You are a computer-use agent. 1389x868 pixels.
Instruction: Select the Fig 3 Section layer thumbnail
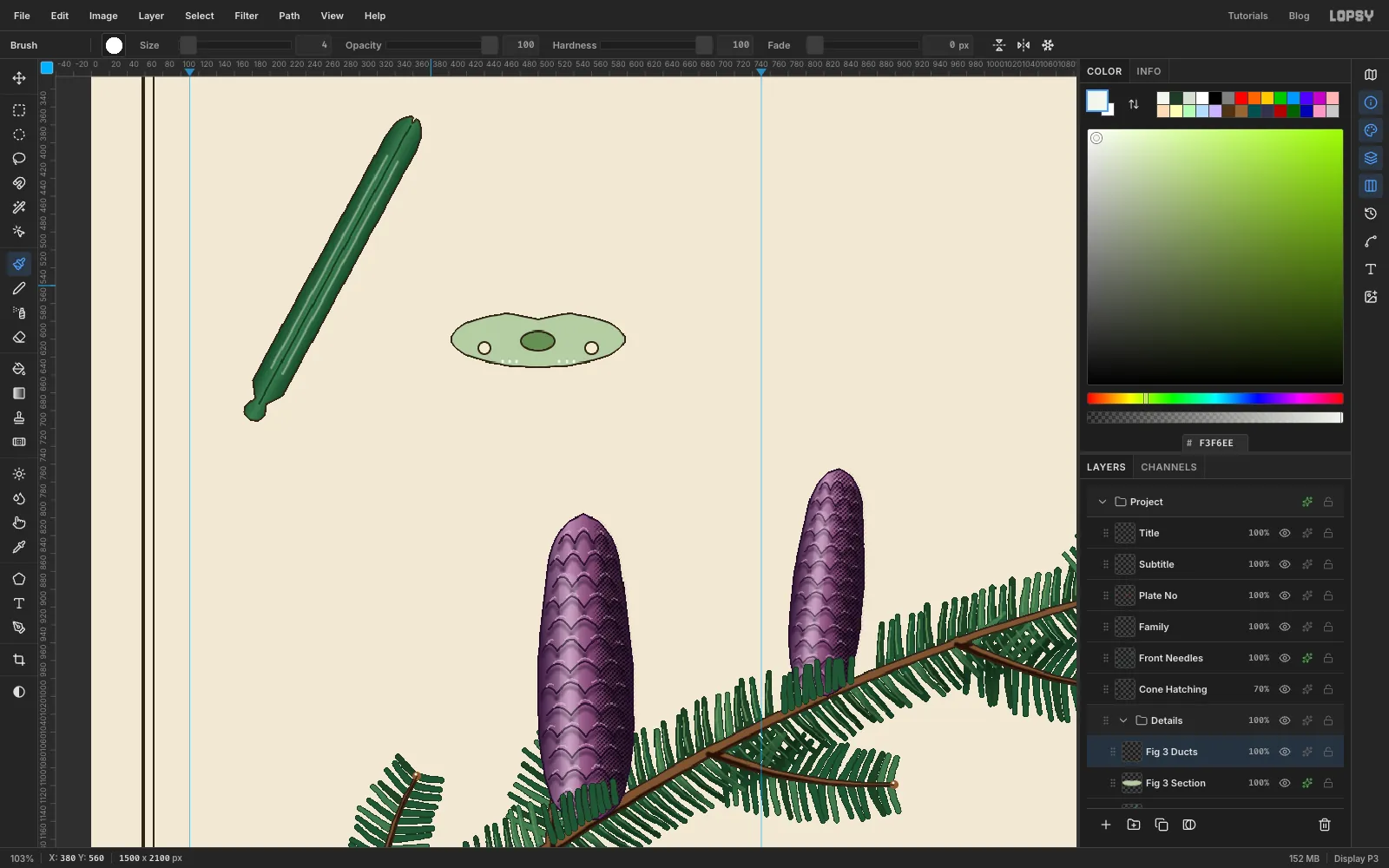(1132, 783)
